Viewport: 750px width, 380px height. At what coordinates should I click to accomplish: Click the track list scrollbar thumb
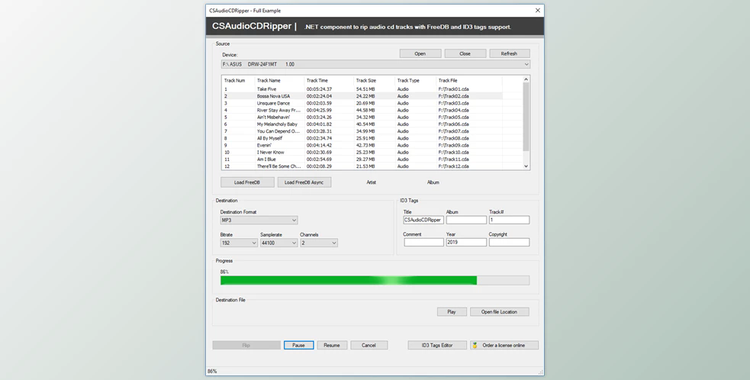(526, 116)
